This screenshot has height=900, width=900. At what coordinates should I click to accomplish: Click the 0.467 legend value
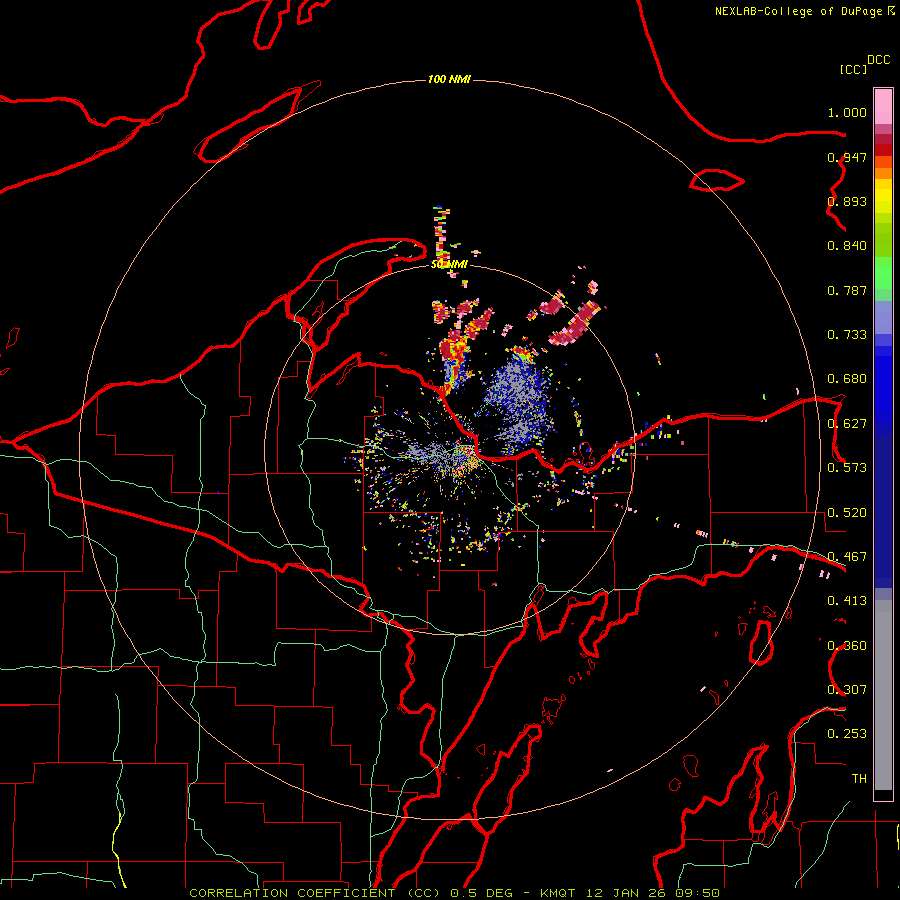(x=847, y=557)
